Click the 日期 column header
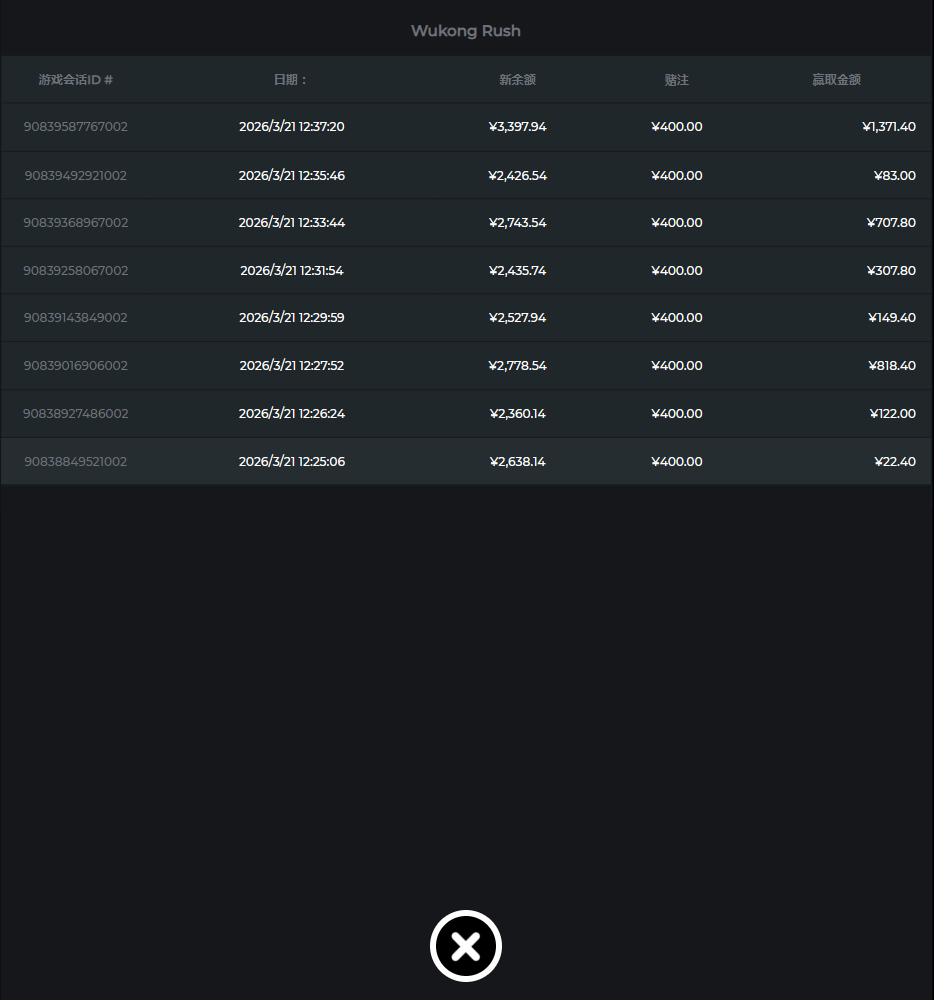934x1000 pixels. (x=291, y=80)
